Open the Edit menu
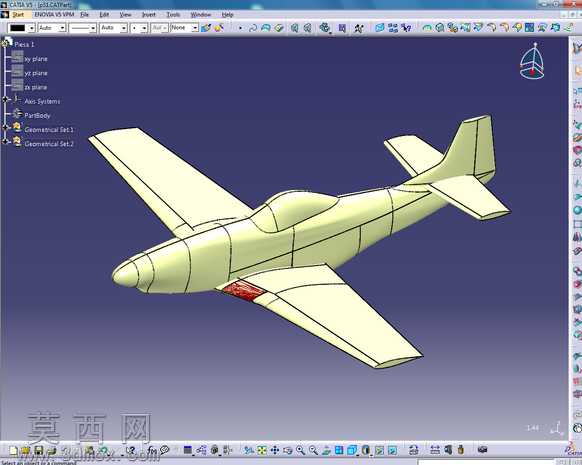582x465 pixels. (x=104, y=15)
